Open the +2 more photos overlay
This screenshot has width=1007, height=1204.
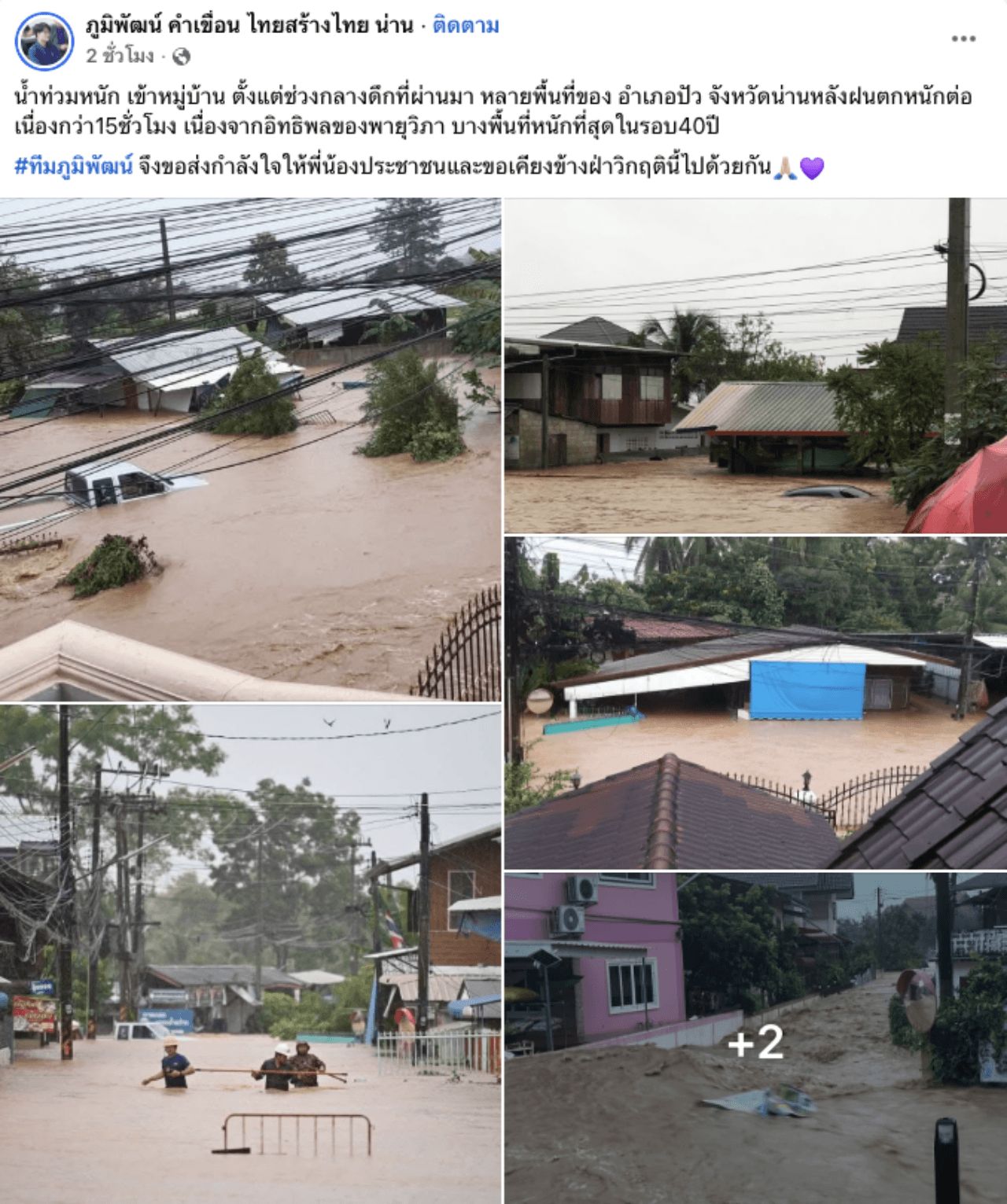point(755,1042)
